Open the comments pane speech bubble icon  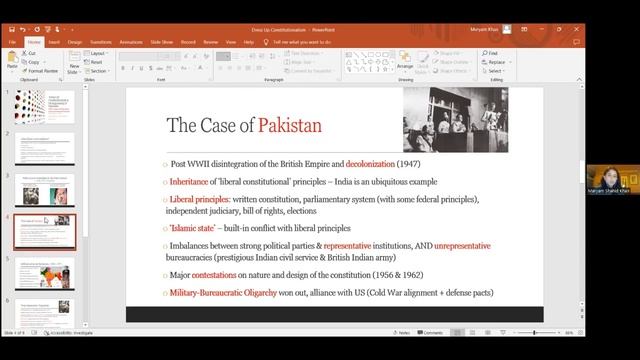pos(576,42)
